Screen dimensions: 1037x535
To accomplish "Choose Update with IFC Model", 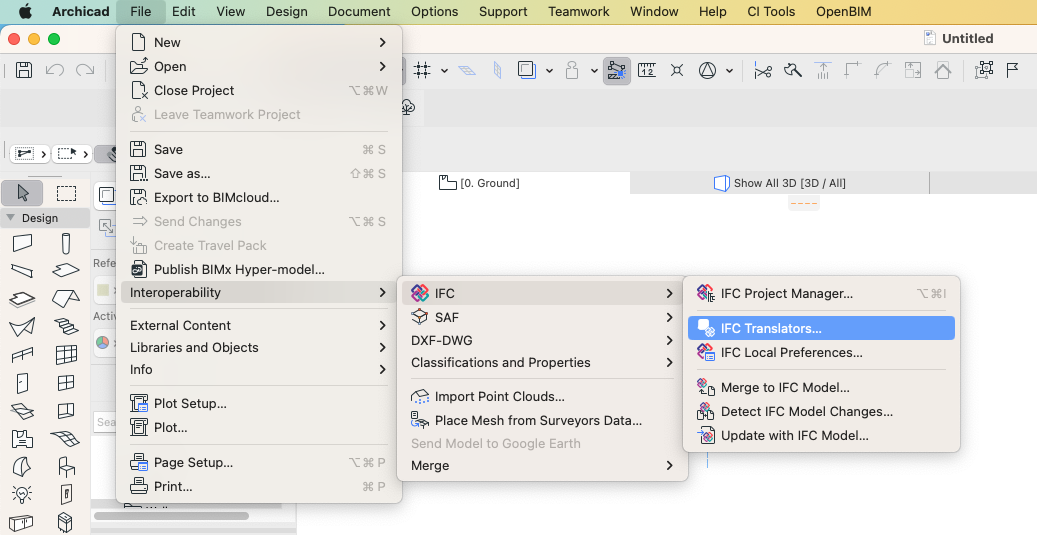I will pyautogui.click(x=821, y=435).
